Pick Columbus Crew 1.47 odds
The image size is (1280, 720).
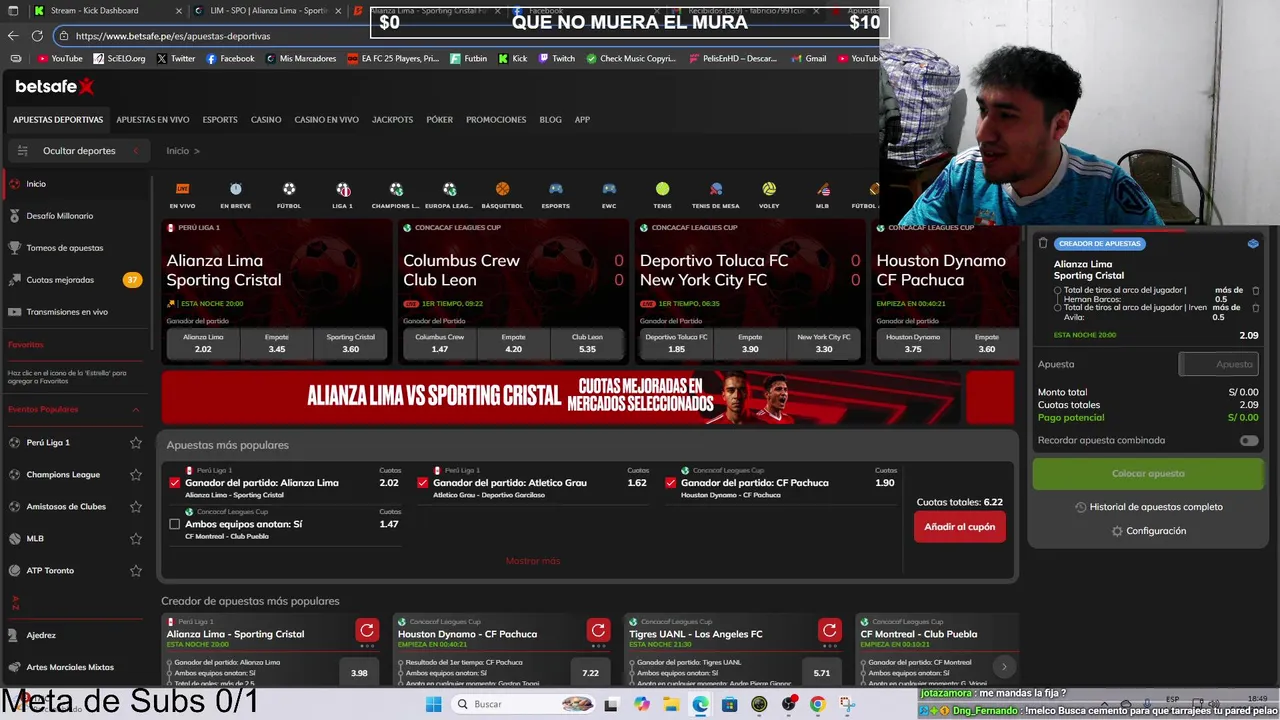[x=439, y=343]
